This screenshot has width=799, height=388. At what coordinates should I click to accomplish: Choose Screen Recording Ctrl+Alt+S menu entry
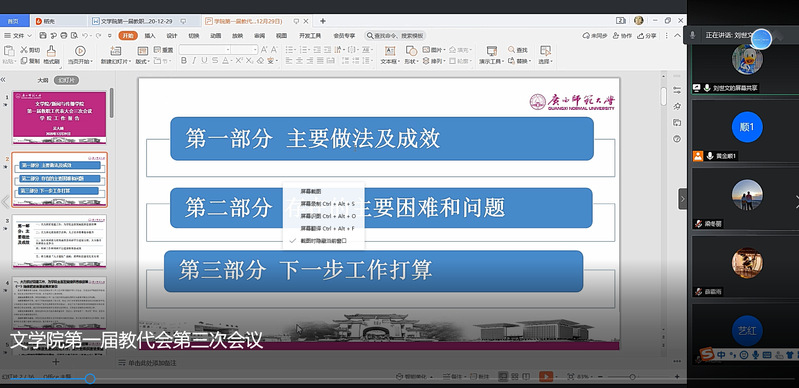328,203
